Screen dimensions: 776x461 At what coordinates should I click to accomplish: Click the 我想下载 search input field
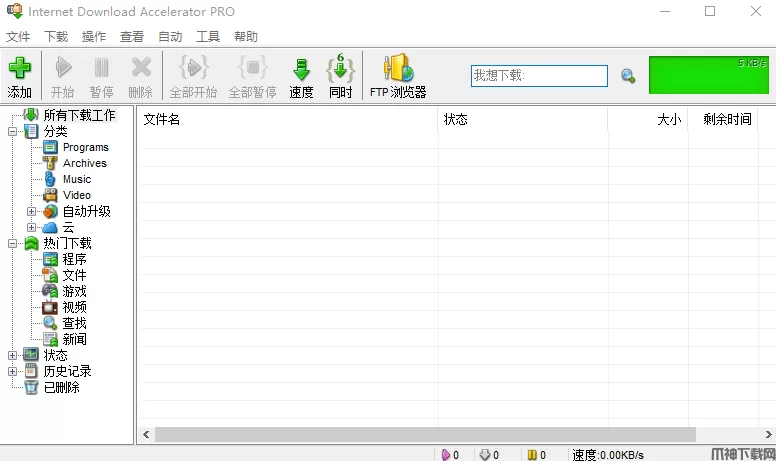pyautogui.click(x=539, y=76)
